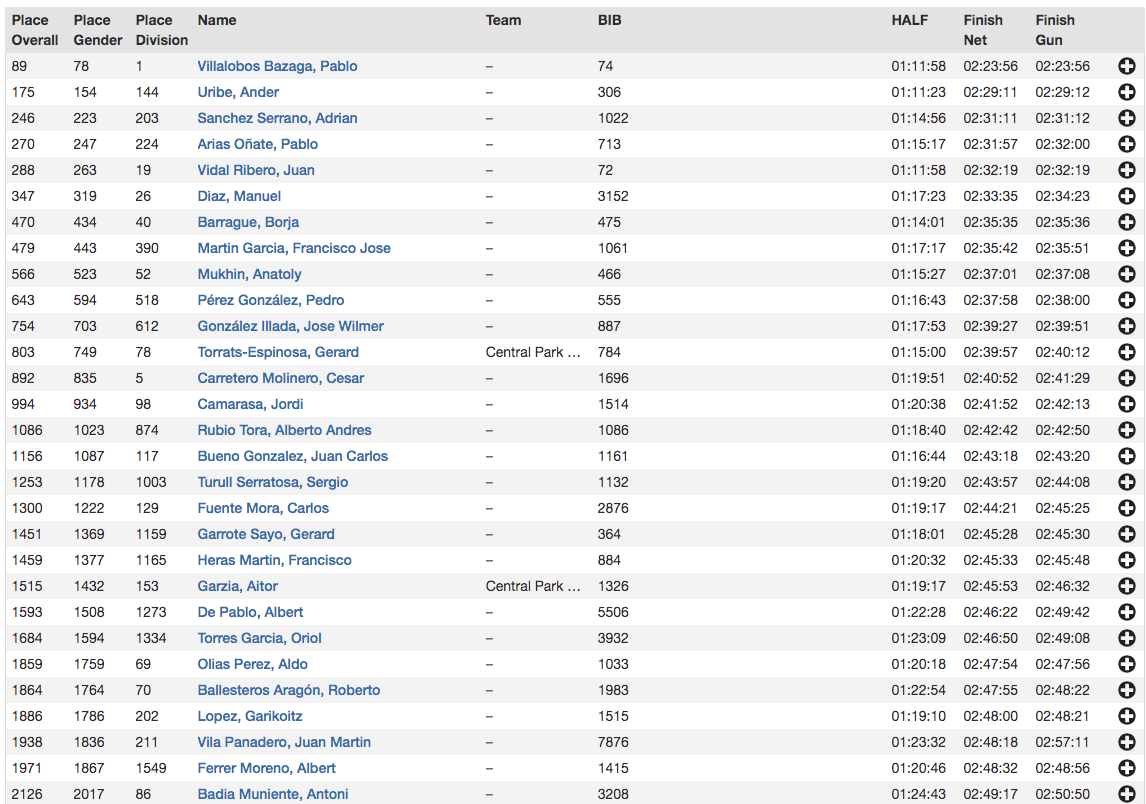The image size is (1146, 804).
Task: Click the name Barrague, Borja
Action: pyautogui.click(x=248, y=222)
